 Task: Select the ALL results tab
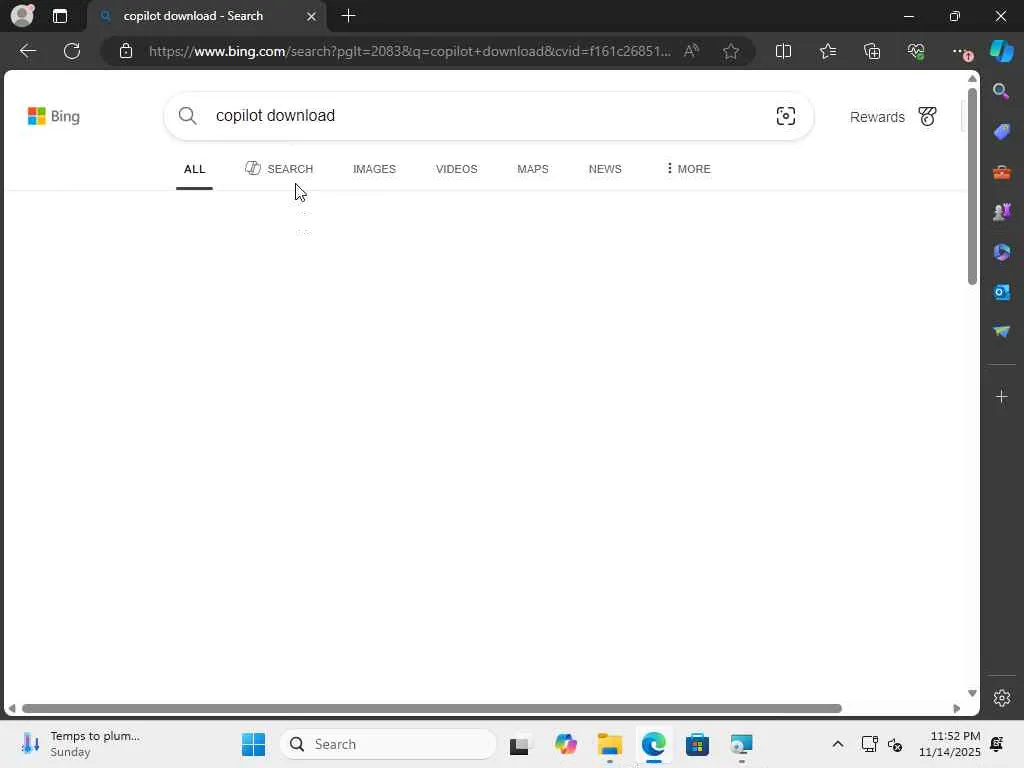pyautogui.click(x=194, y=169)
